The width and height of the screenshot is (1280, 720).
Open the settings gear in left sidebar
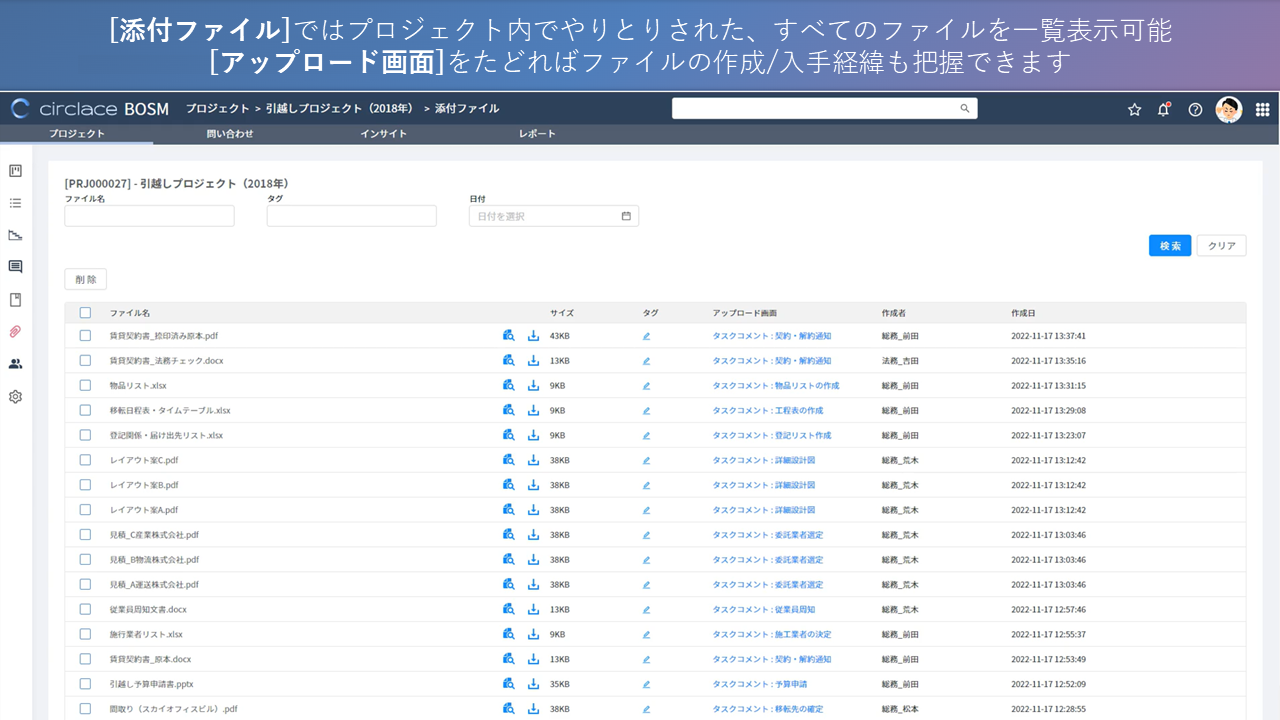coord(15,397)
